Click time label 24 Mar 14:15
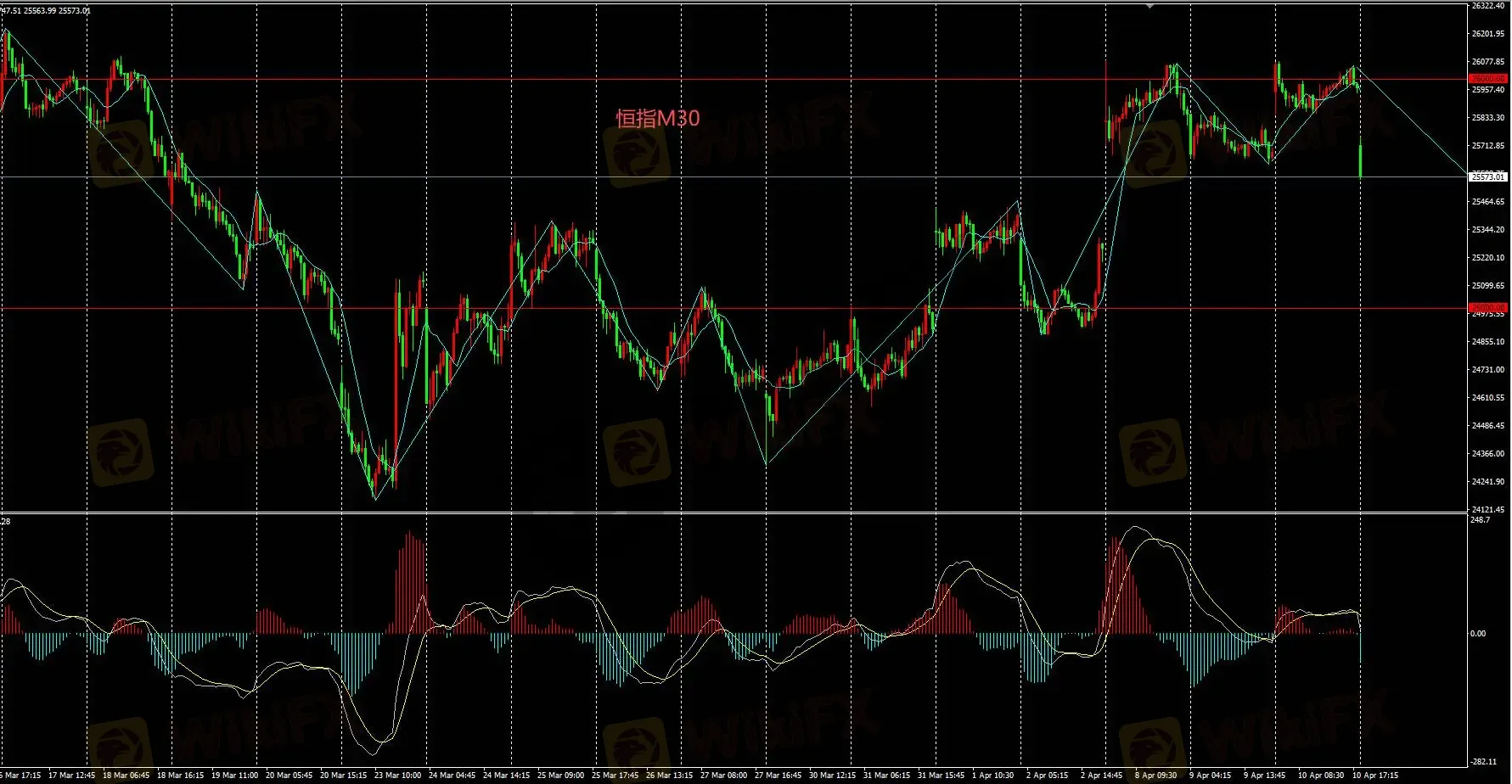The height and width of the screenshot is (784, 1512). coord(506,776)
